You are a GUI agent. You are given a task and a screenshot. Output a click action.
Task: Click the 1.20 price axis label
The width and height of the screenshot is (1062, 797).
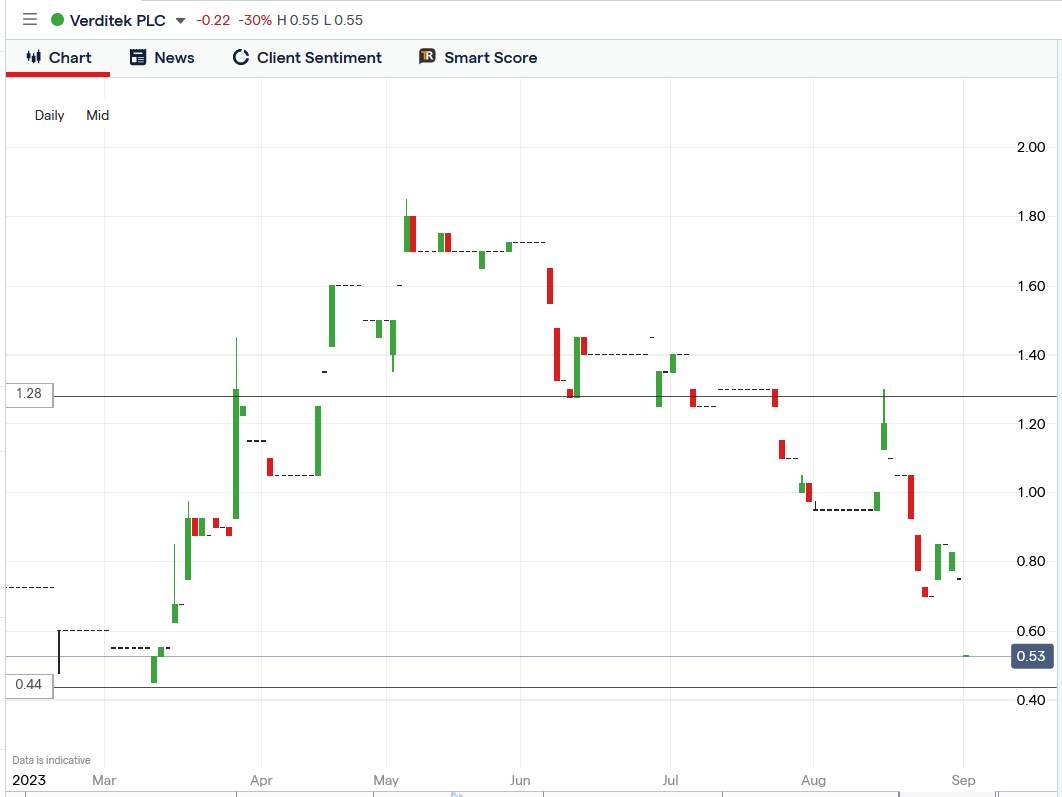pos(1031,424)
